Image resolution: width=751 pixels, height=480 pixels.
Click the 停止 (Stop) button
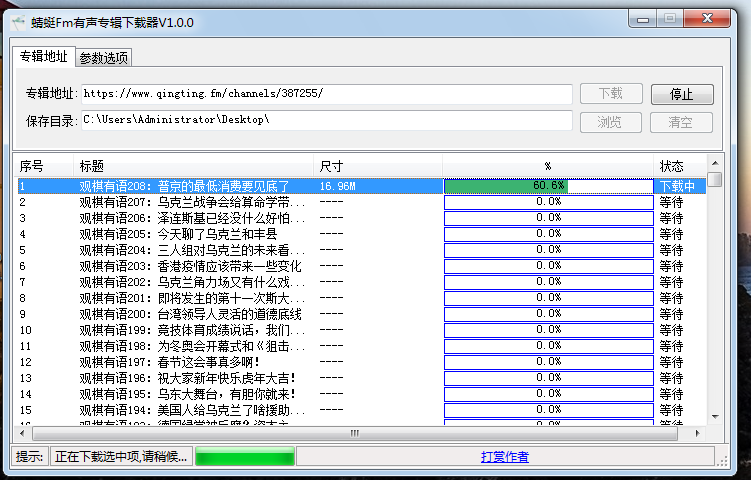pyautogui.click(x=681, y=94)
